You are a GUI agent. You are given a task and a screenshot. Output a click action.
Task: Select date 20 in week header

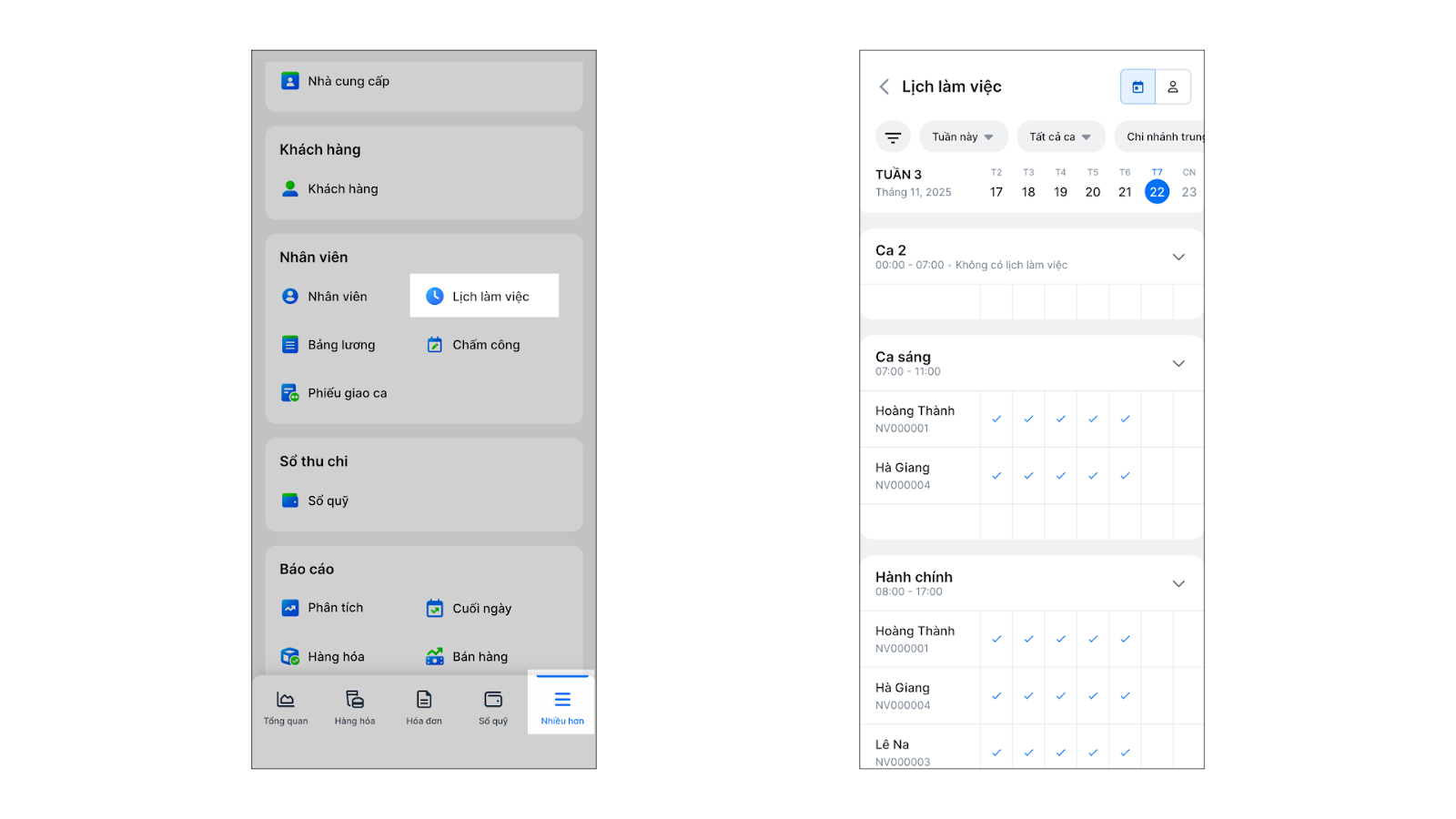1093,192
